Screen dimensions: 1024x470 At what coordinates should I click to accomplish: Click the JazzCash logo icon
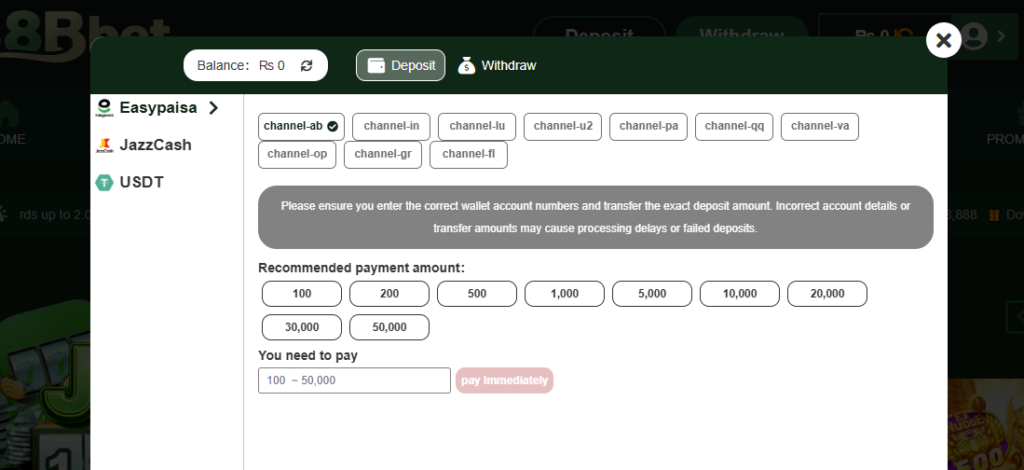[104, 145]
